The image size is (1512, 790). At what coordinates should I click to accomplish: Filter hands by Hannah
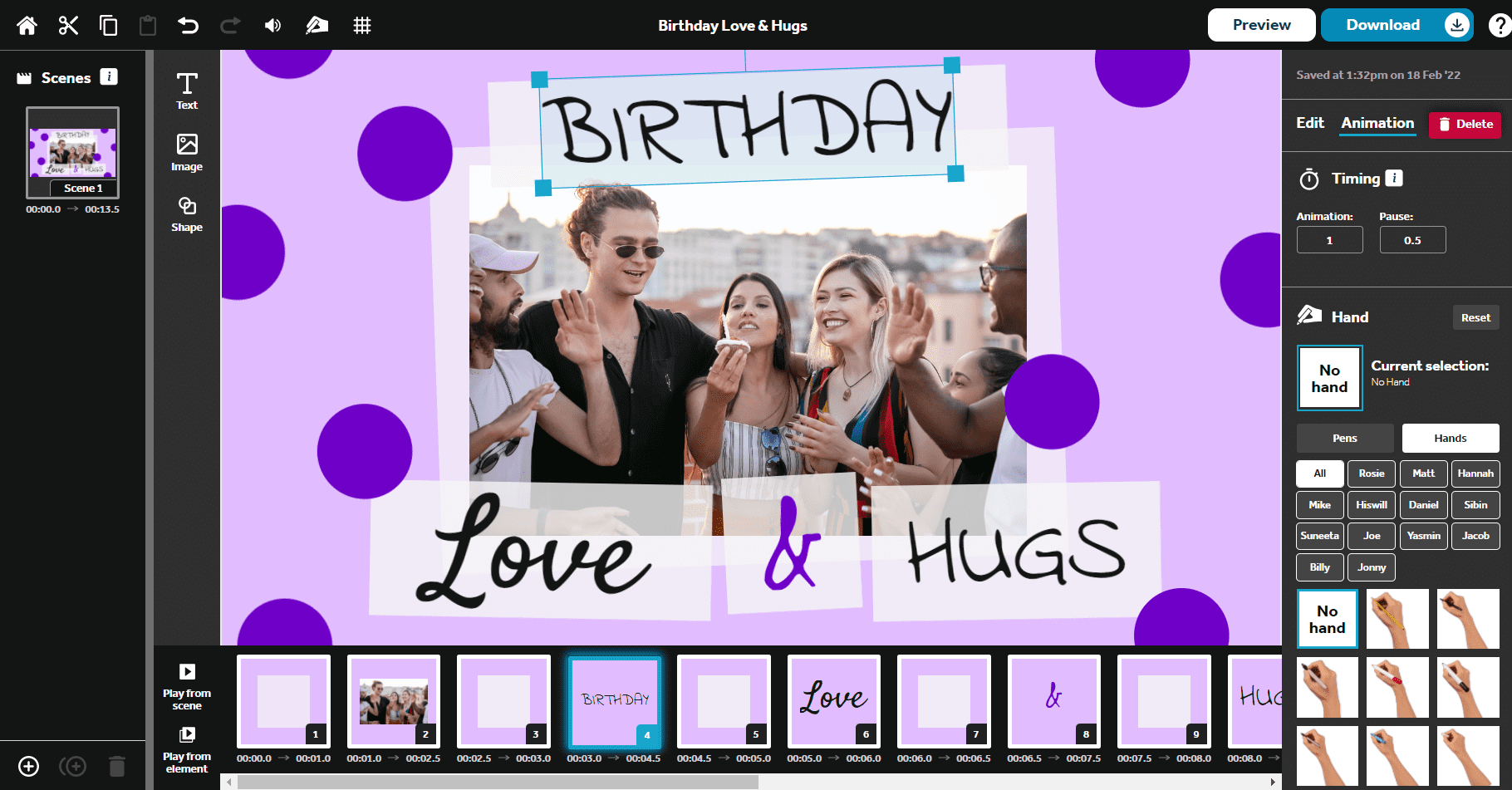[1475, 474]
